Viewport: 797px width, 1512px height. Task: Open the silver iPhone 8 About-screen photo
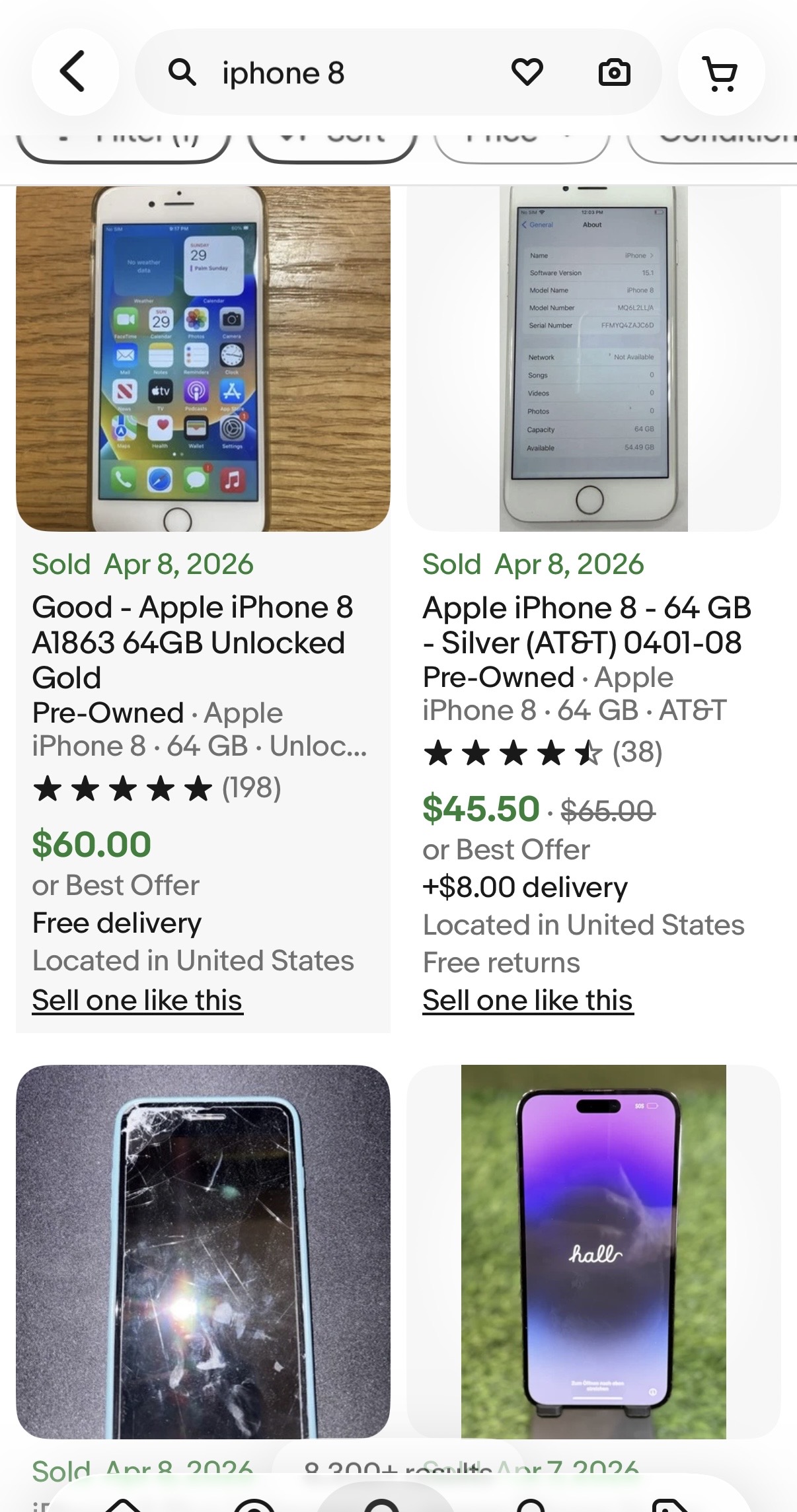coord(593,359)
